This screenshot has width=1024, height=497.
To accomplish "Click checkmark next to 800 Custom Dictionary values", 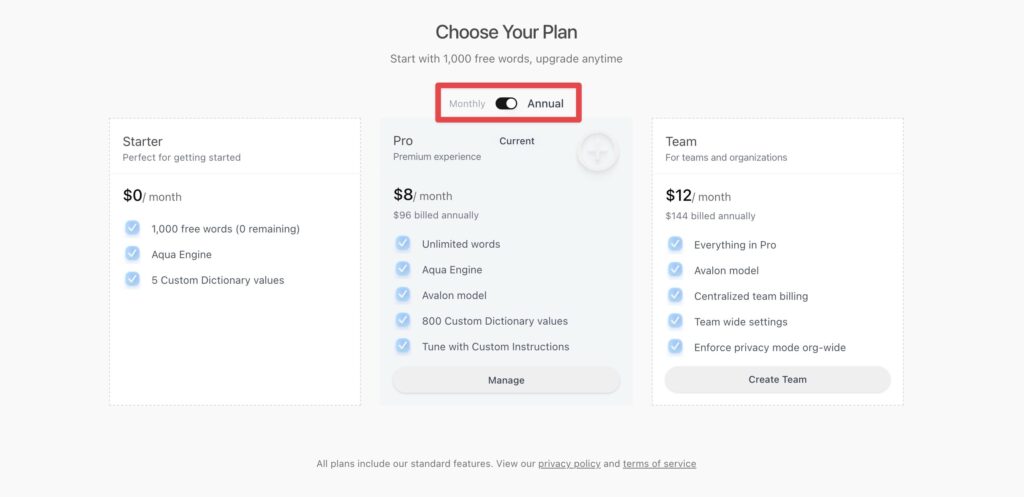I will [403, 321].
